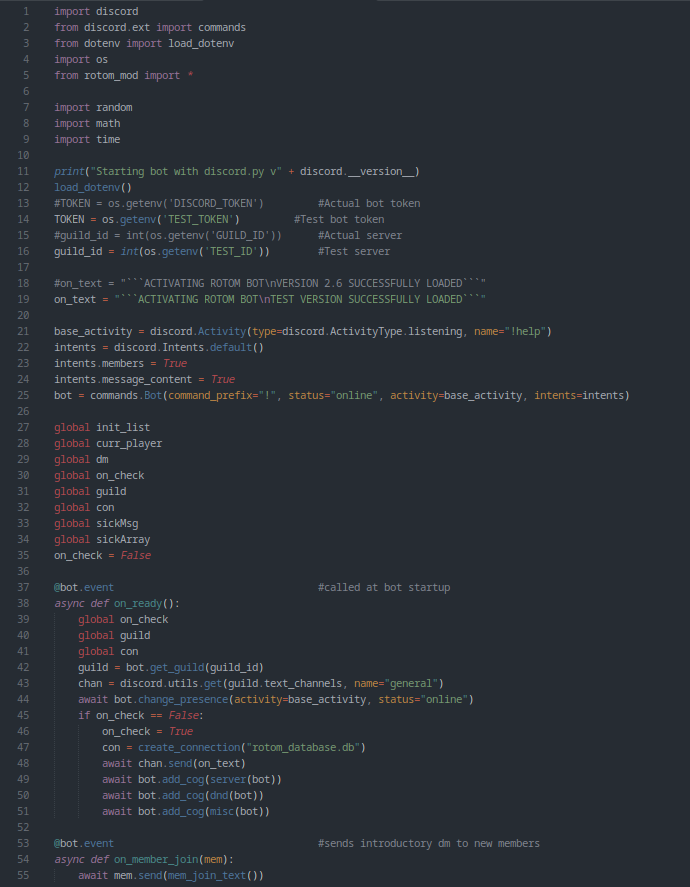Click the print statement on line 11
Screen dimensions: 690x887
click(x=236, y=171)
